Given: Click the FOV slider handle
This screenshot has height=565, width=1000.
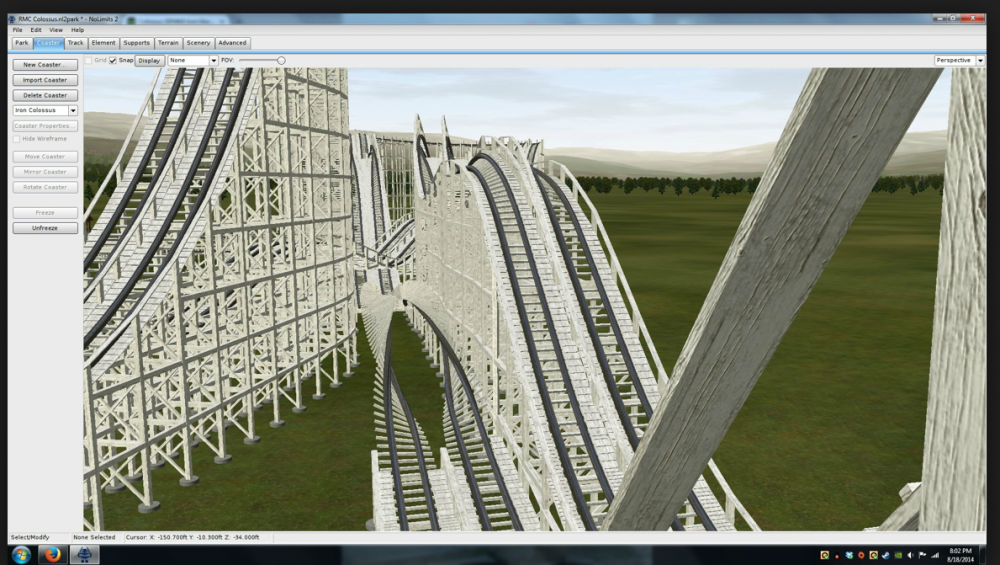Looking at the screenshot, I should 281,60.
